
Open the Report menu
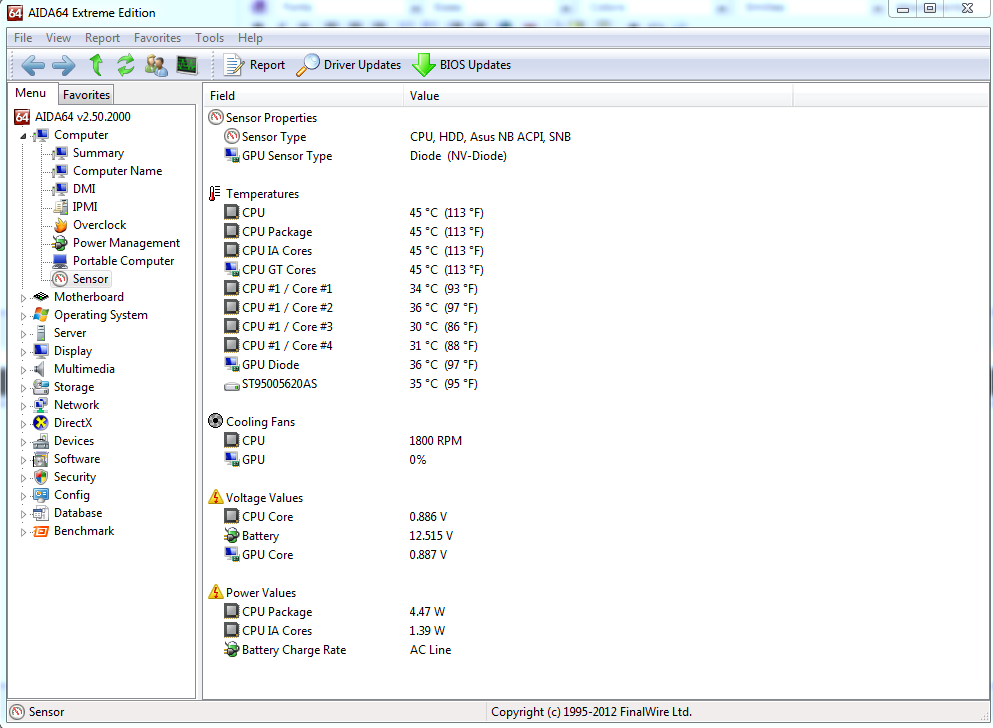[102, 38]
